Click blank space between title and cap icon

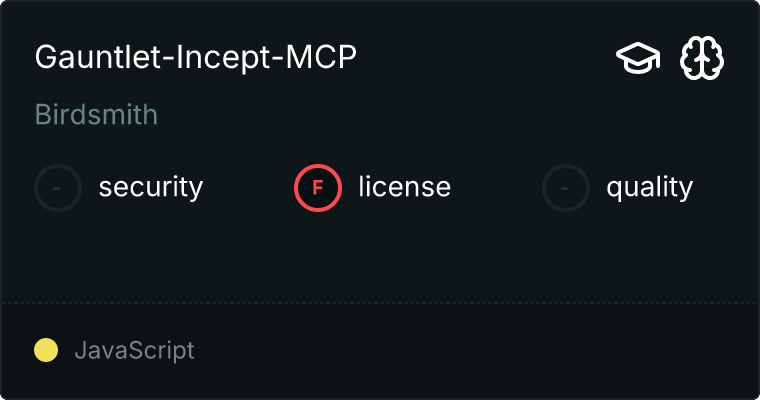pos(485,58)
